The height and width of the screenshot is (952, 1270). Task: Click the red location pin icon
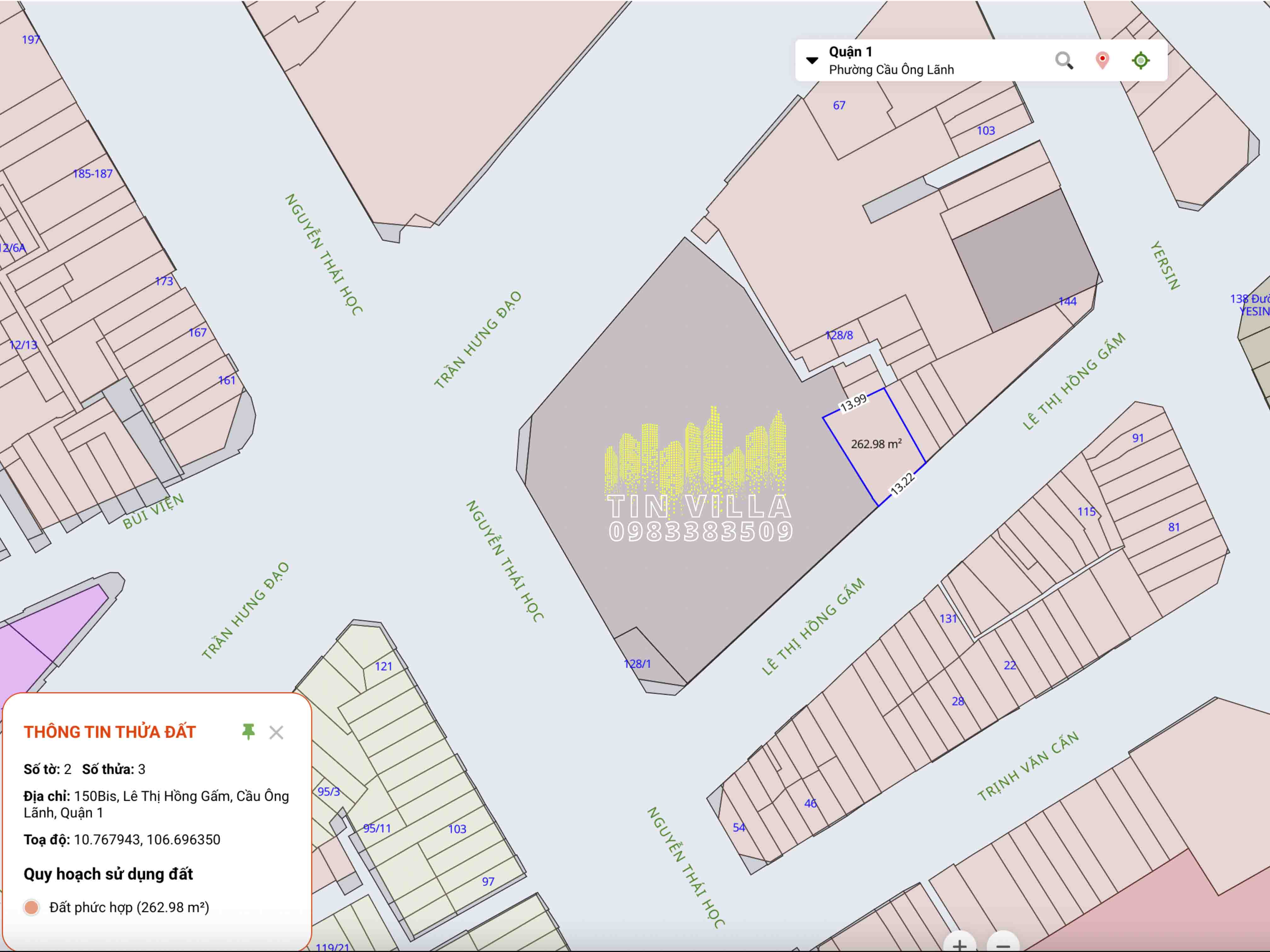pyautogui.click(x=1102, y=60)
